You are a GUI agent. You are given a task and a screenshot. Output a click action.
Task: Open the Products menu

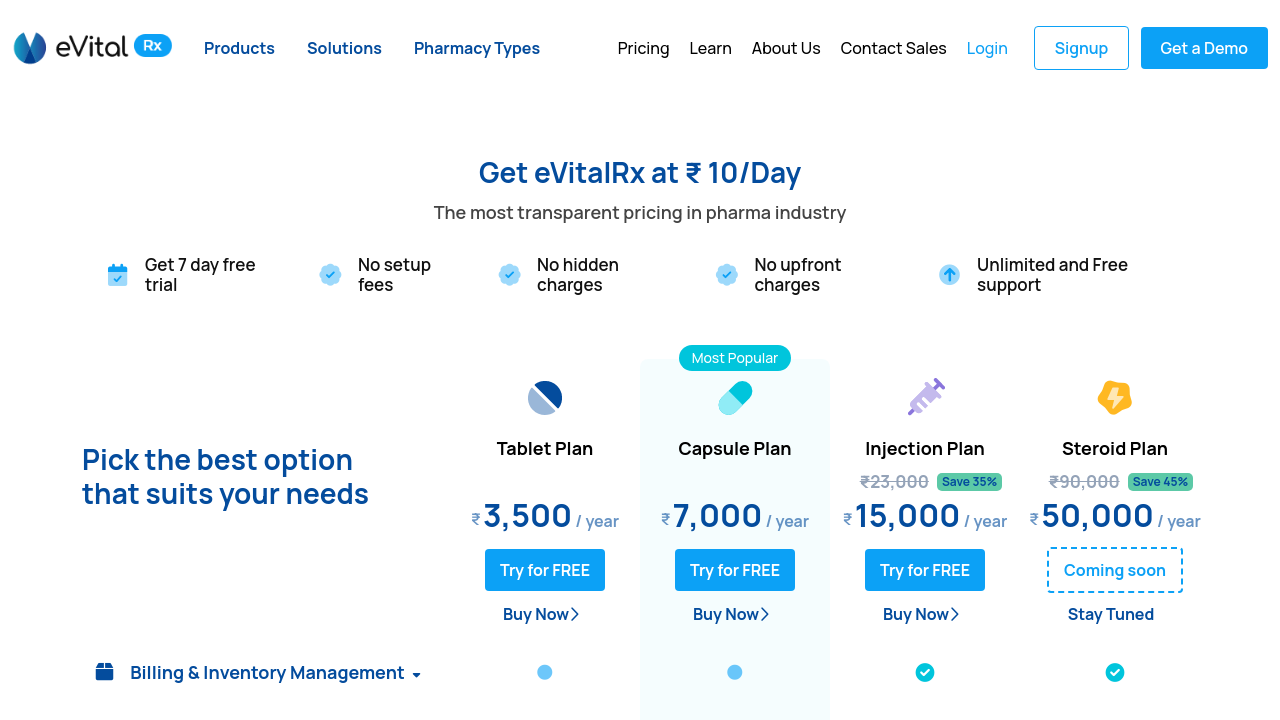click(x=239, y=48)
